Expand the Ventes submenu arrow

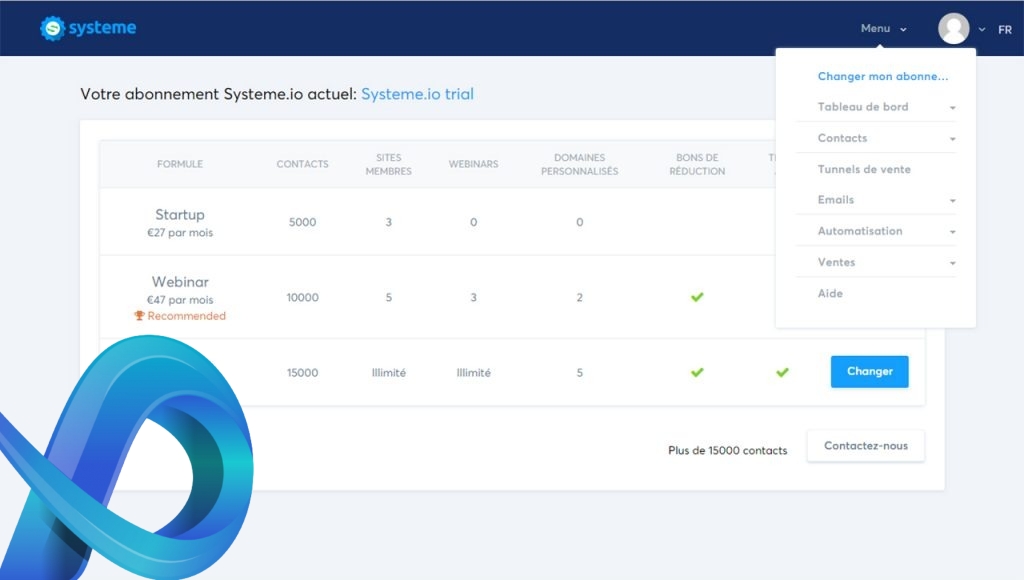(x=952, y=263)
